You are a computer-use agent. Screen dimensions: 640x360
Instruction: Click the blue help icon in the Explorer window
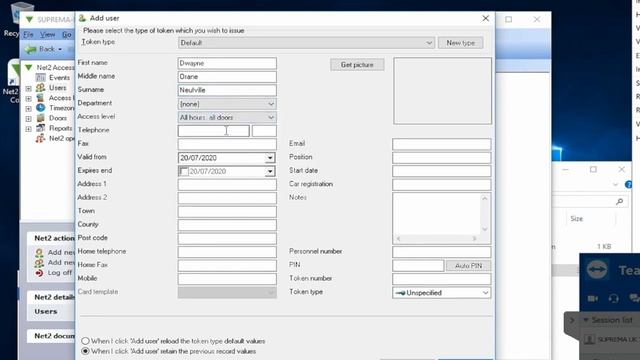(629, 184)
